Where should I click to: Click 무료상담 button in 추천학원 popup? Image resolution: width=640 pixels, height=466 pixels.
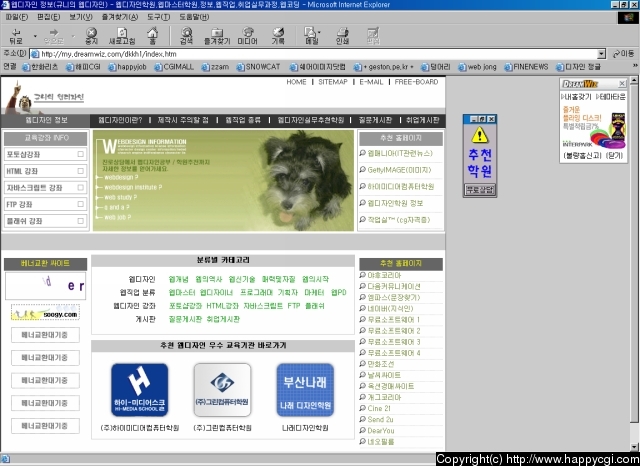click(x=480, y=189)
